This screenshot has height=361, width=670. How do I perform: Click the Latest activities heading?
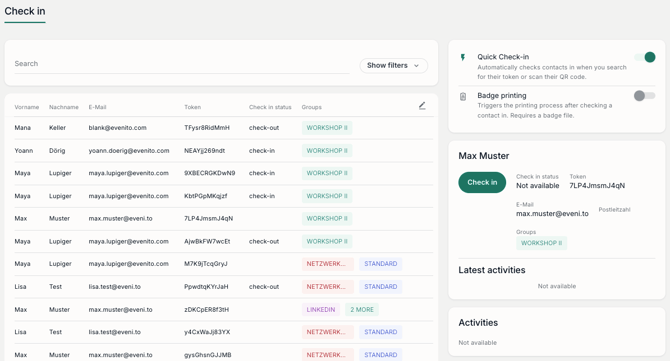point(492,270)
